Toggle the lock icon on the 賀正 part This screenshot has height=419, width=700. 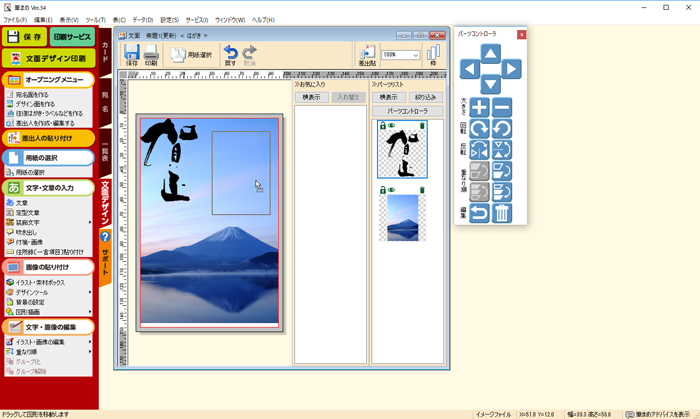pos(382,126)
